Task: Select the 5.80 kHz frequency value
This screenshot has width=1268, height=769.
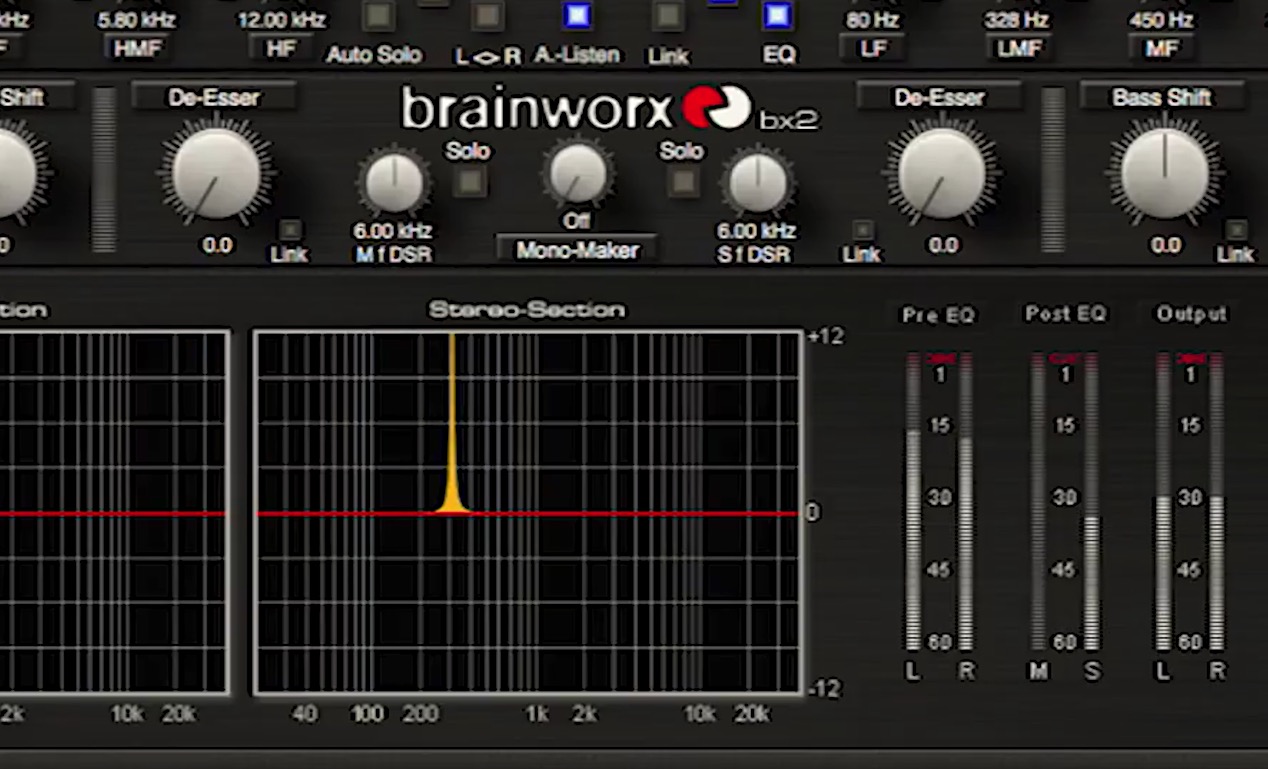Action: coord(137,20)
